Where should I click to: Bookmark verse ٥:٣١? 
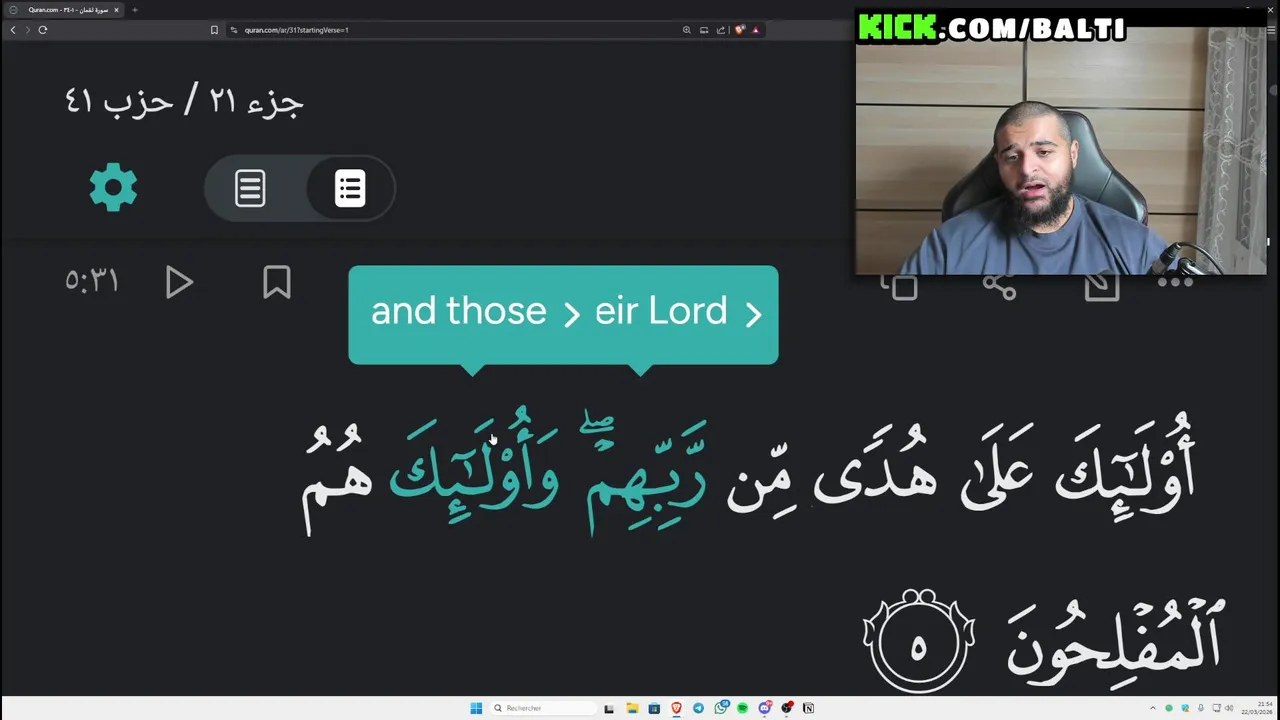[277, 283]
